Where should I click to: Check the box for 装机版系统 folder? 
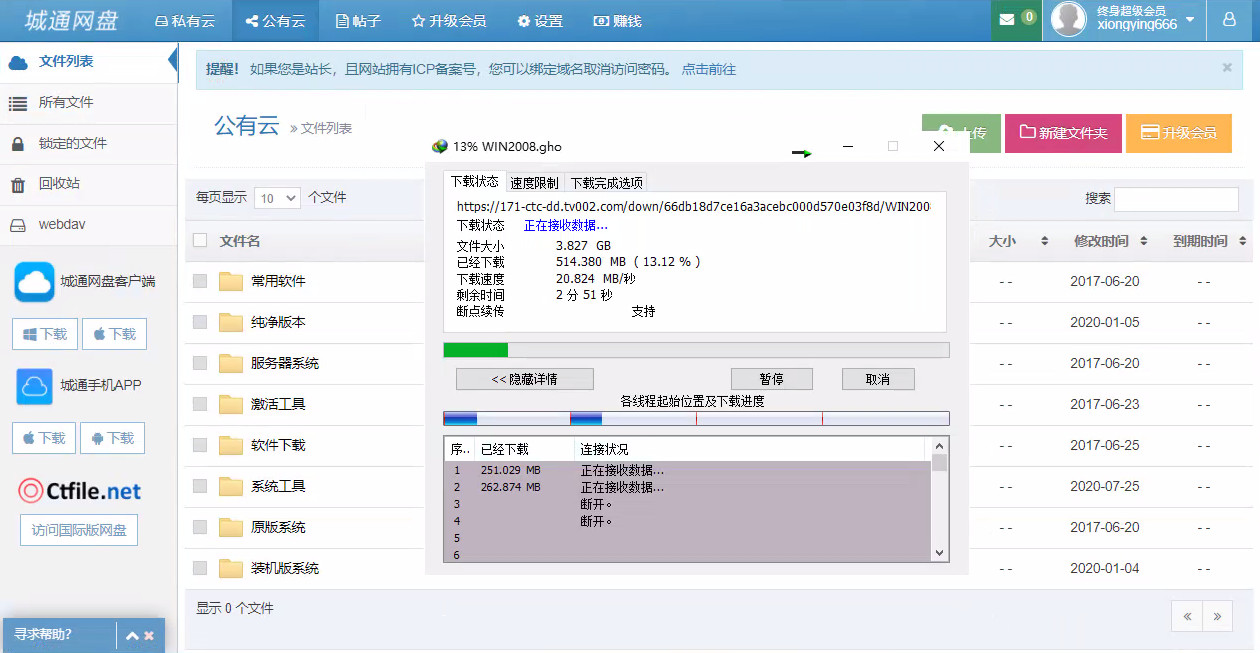pyautogui.click(x=200, y=568)
